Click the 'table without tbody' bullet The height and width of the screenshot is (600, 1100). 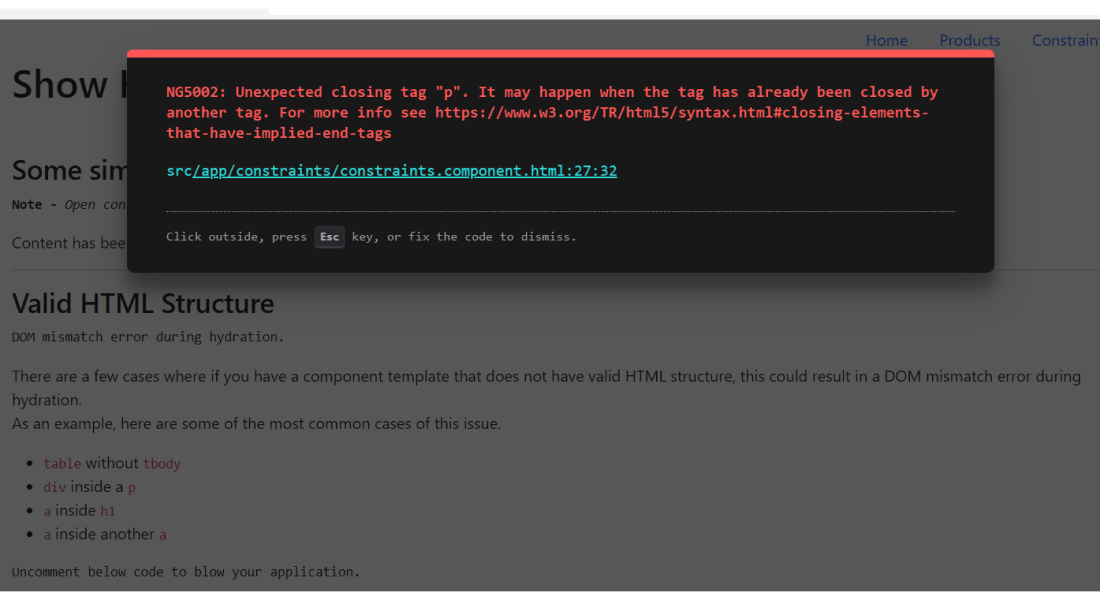[x=112, y=463]
